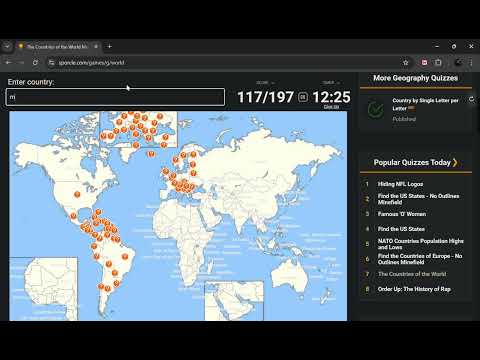Viewport: 480px width, 360px height.
Task: Click the refresh icon beside More Geography Quizzes
Action: (471, 99)
